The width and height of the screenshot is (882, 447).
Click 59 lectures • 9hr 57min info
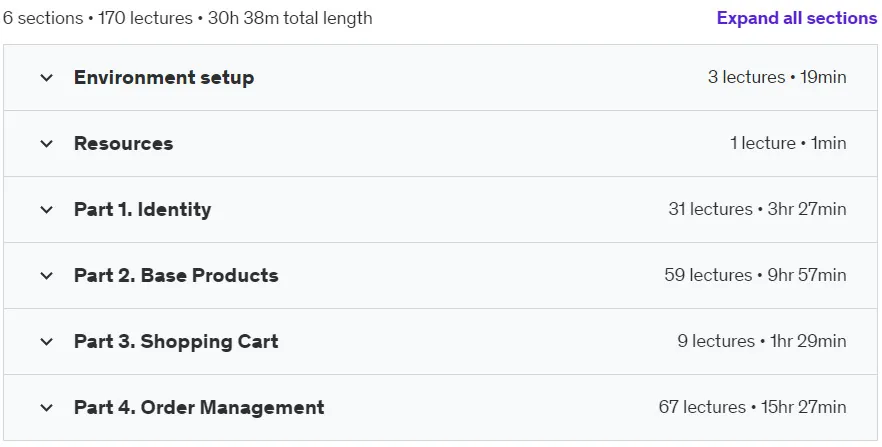[755, 275]
